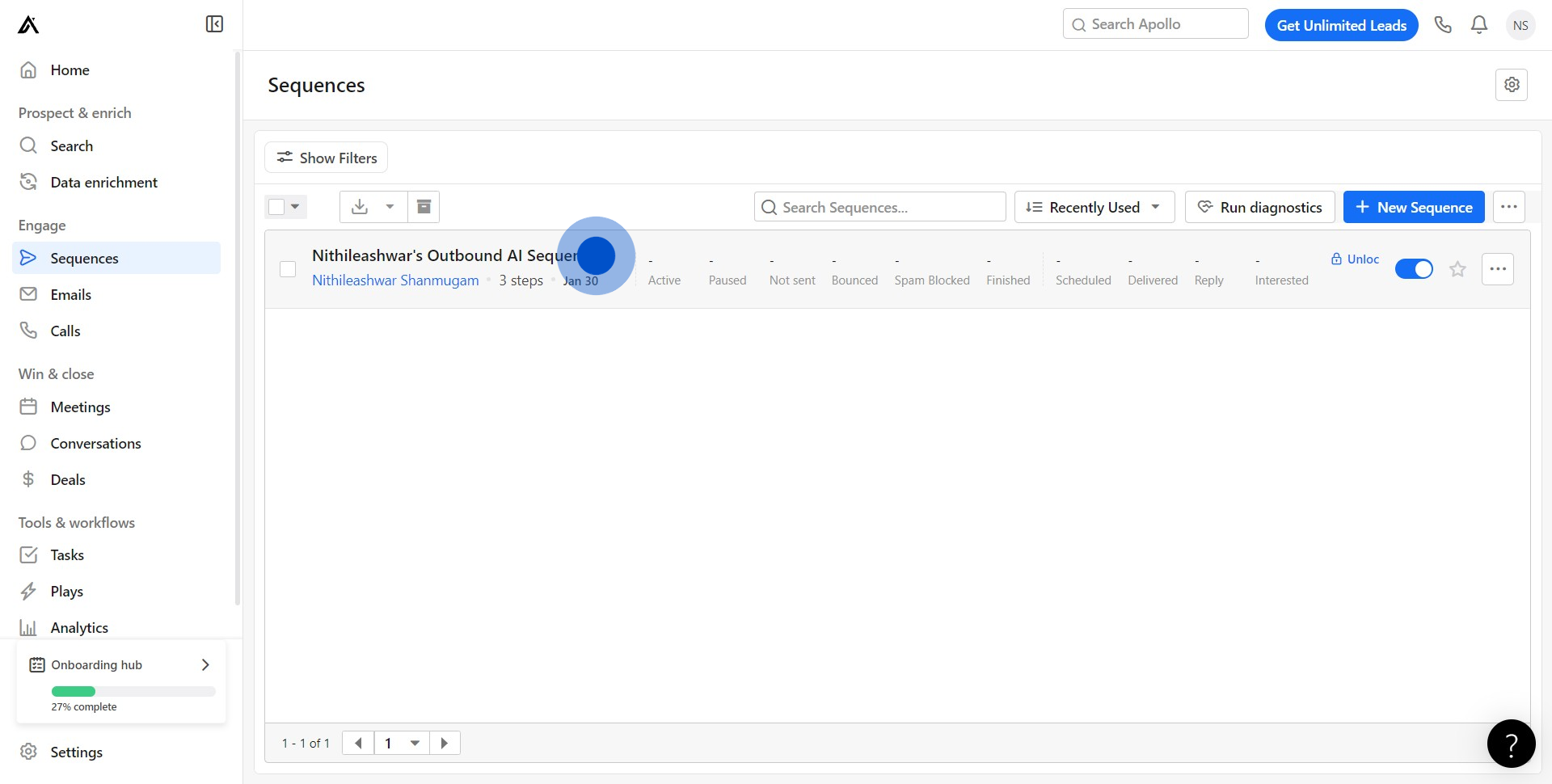Image resolution: width=1552 pixels, height=784 pixels.
Task: Click the archive sequences icon
Action: (x=424, y=207)
